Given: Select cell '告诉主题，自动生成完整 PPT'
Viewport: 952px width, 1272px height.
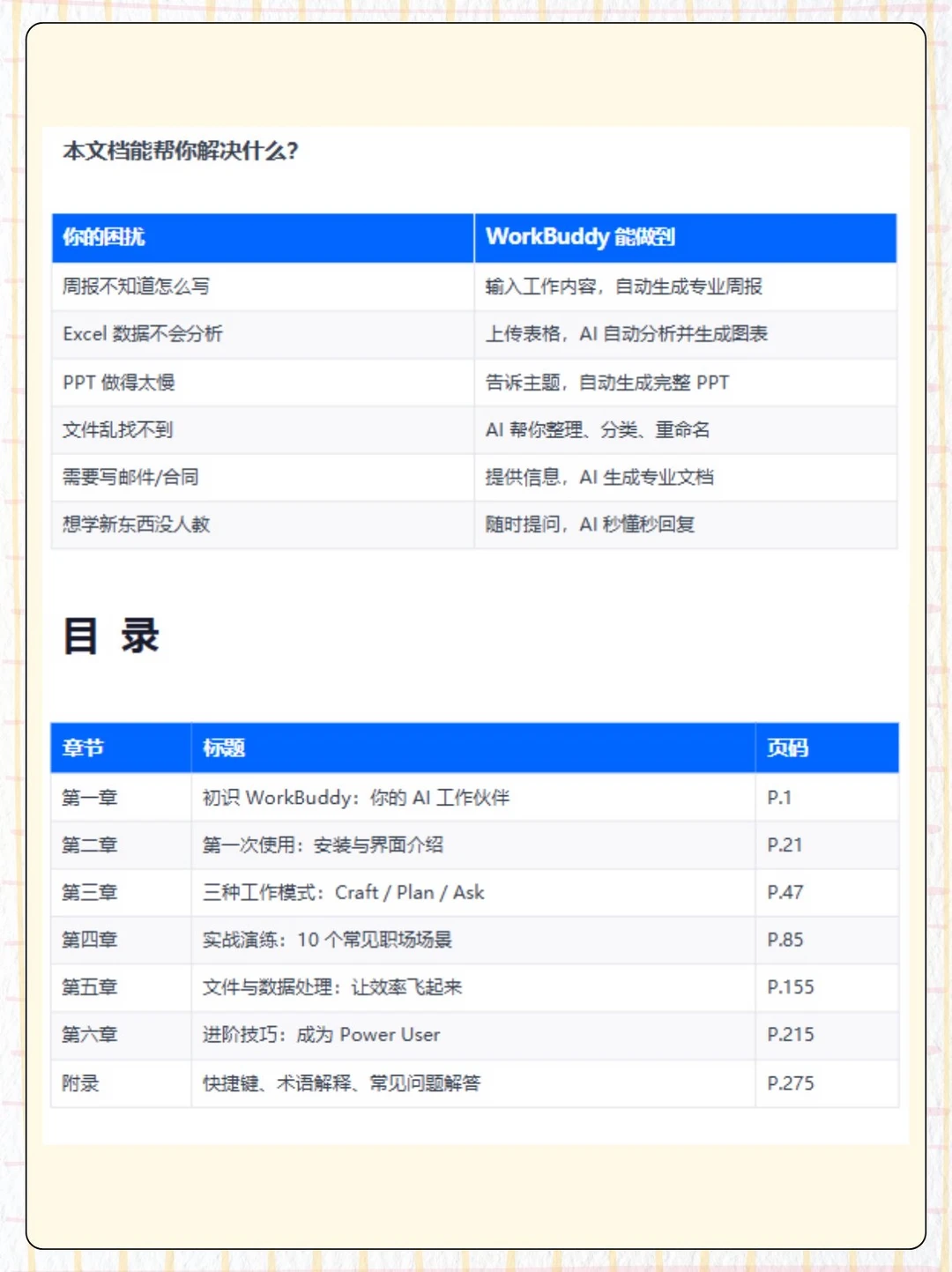Looking at the screenshot, I should point(686,382).
